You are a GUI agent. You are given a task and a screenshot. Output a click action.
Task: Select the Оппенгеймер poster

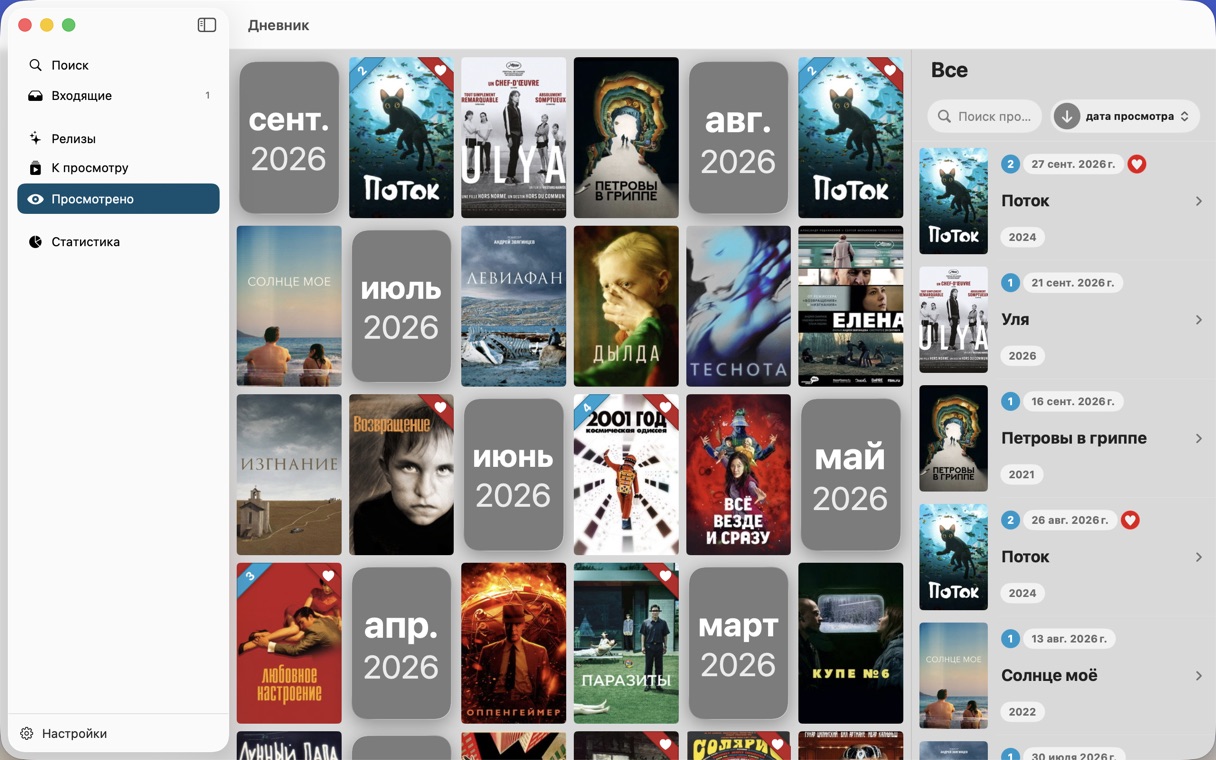click(x=513, y=643)
